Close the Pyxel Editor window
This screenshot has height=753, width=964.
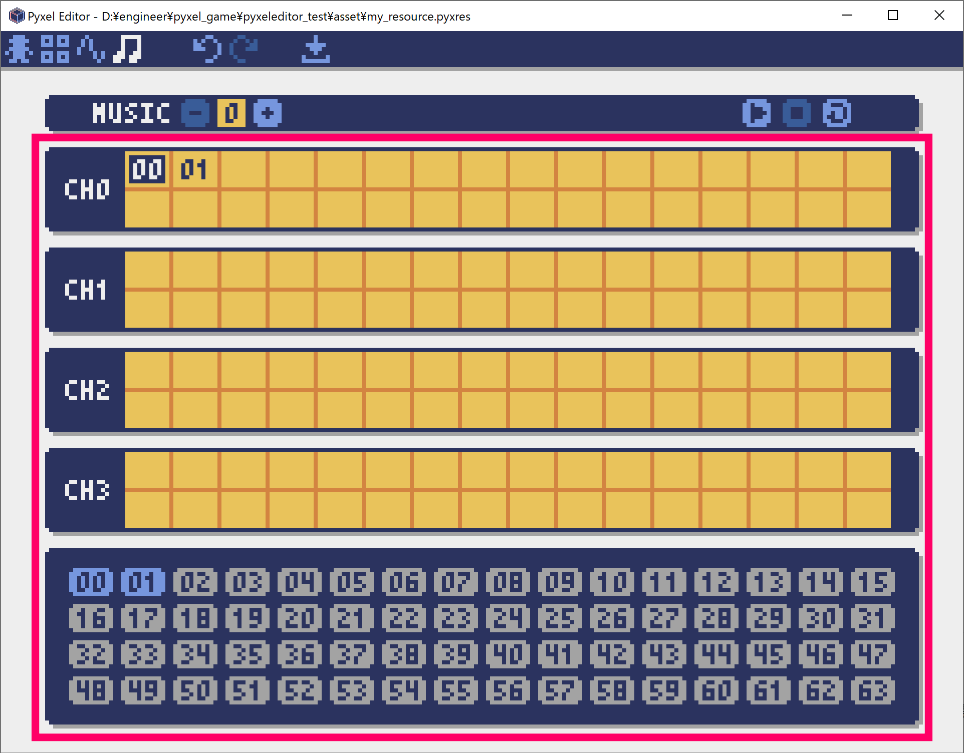tap(939, 15)
